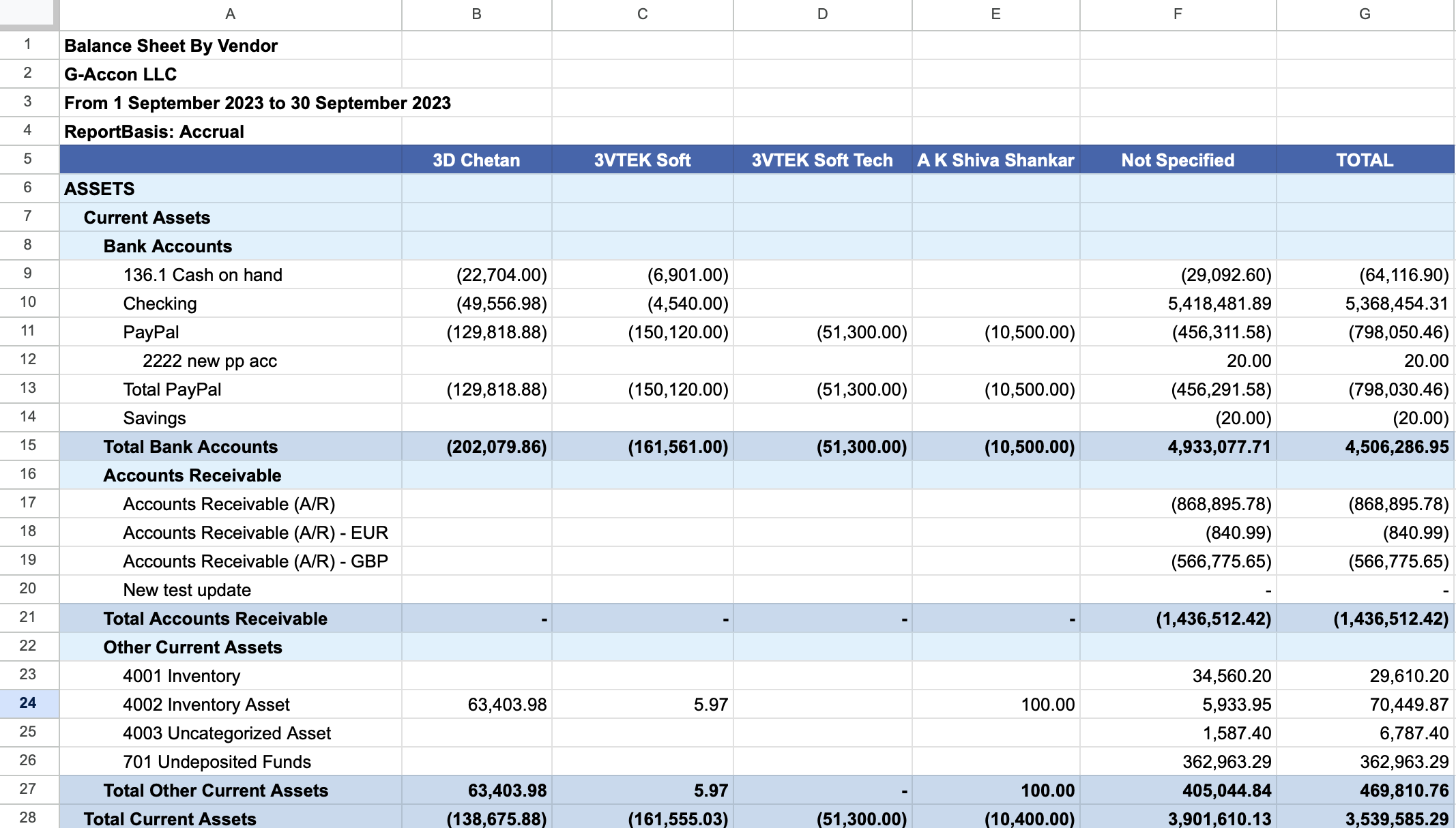
Task: Click the 'Checking' row label
Action: click(x=160, y=304)
